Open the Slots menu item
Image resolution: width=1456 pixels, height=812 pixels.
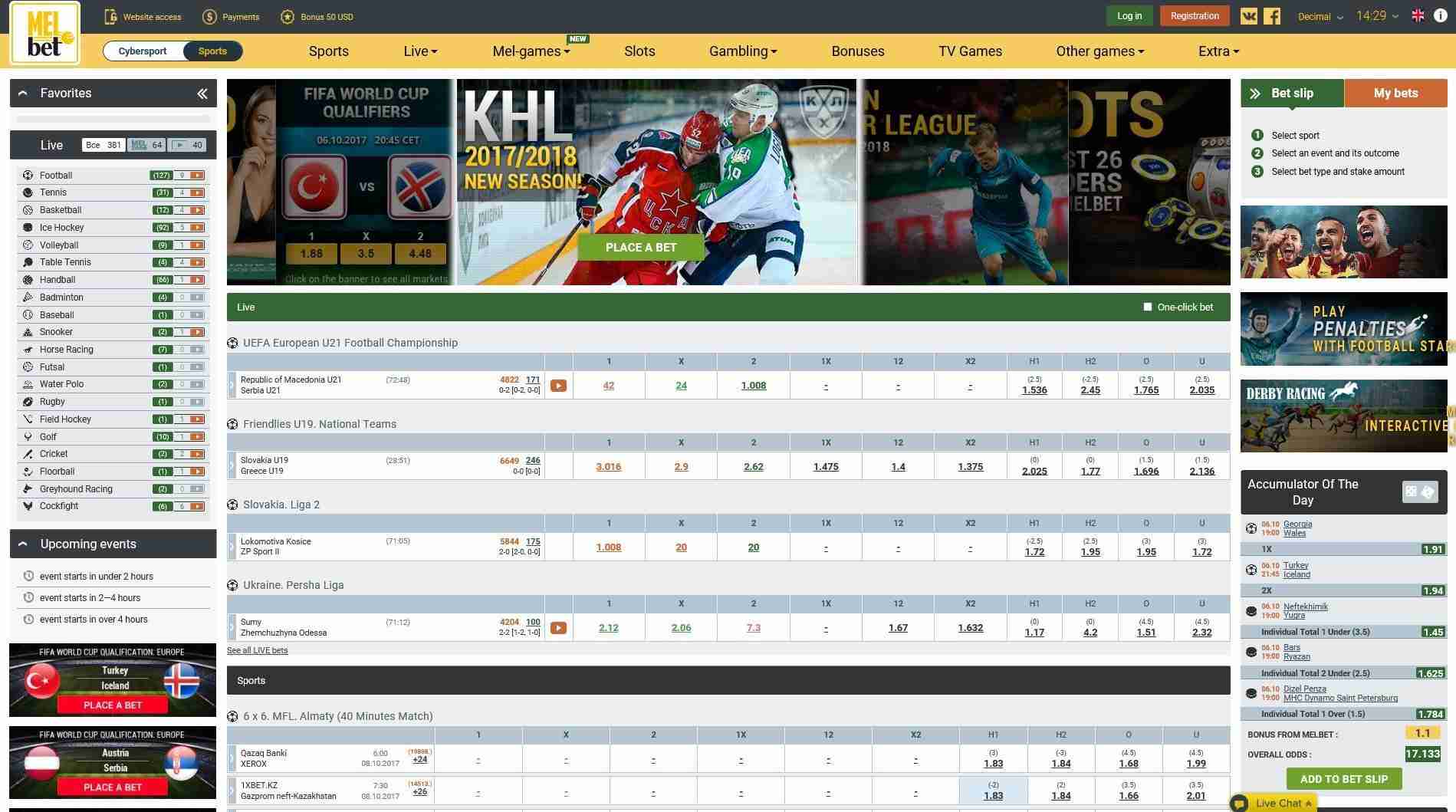pos(639,51)
